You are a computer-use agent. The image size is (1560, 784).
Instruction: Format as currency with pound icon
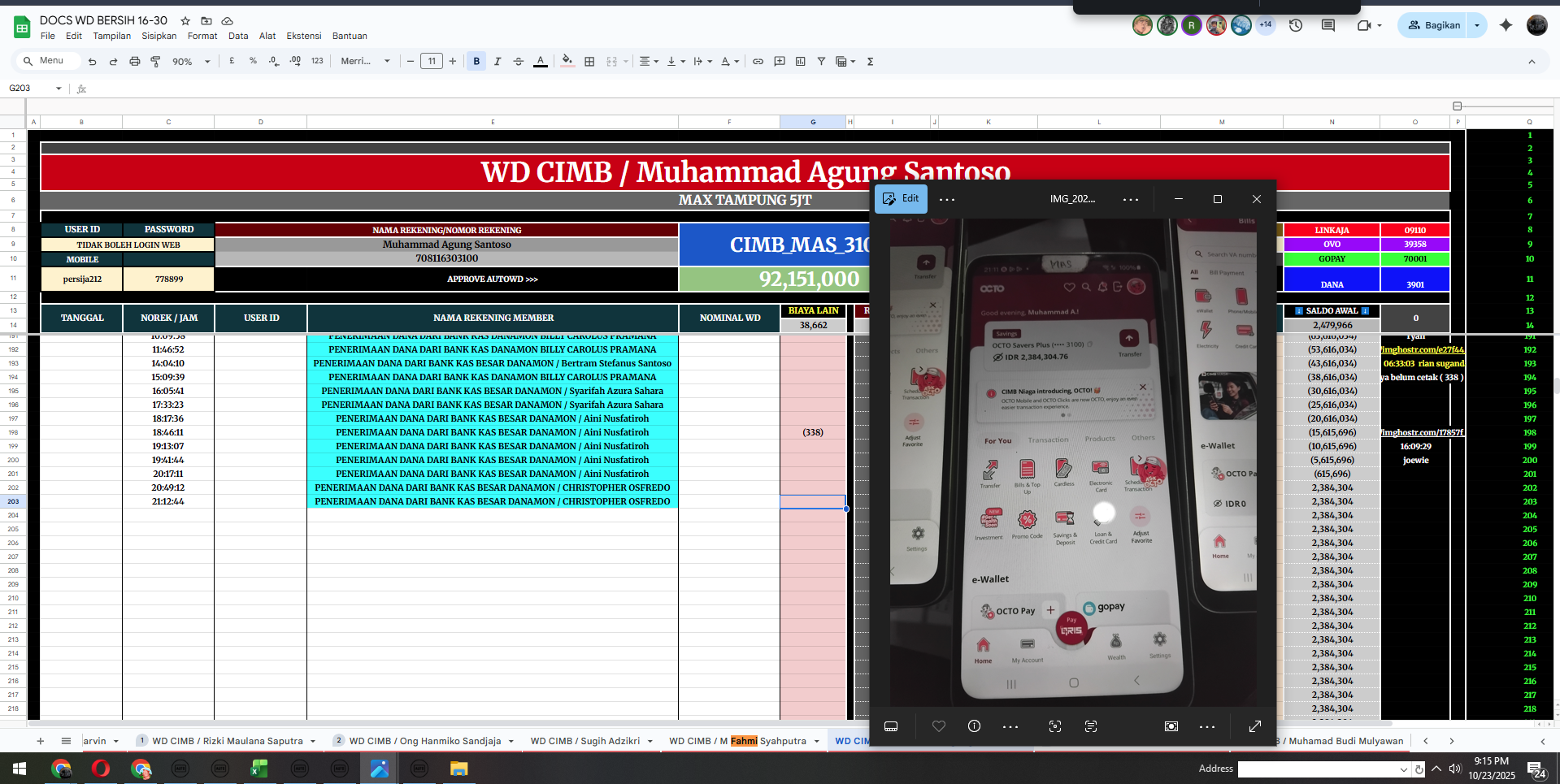[232, 61]
